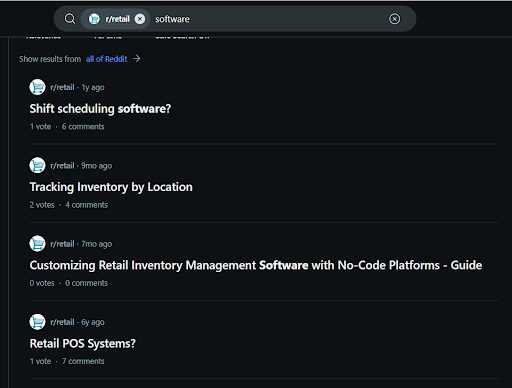This screenshot has width=512, height=388.
Task: Click r/retail avatar on Retail POS Systems post
Action: pyautogui.click(x=37, y=322)
